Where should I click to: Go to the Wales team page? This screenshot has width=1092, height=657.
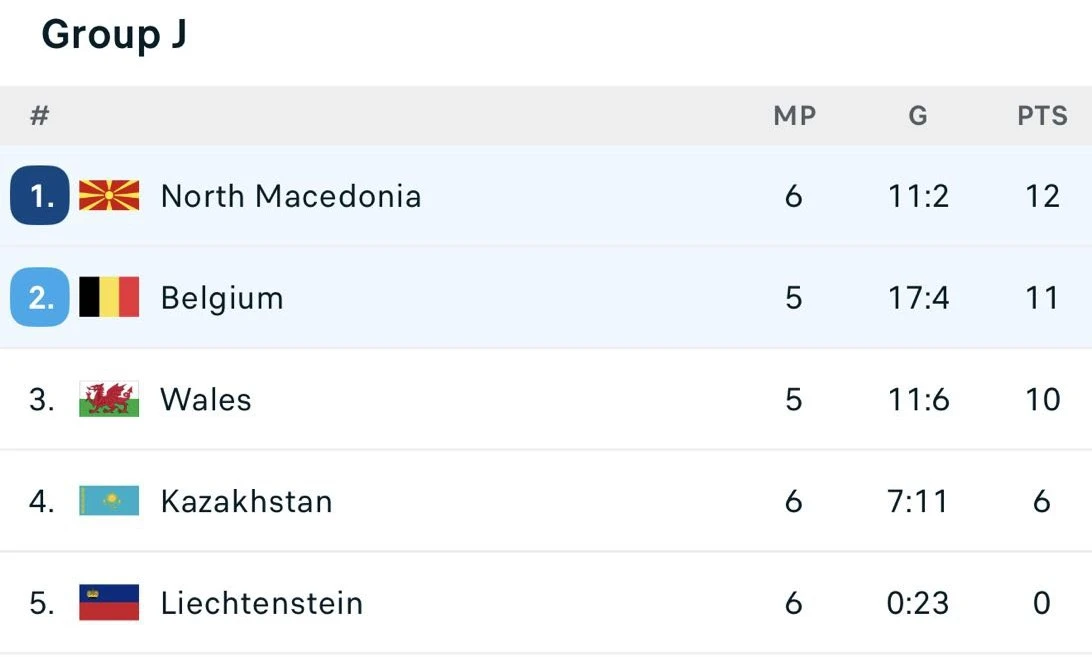tap(206, 399)
